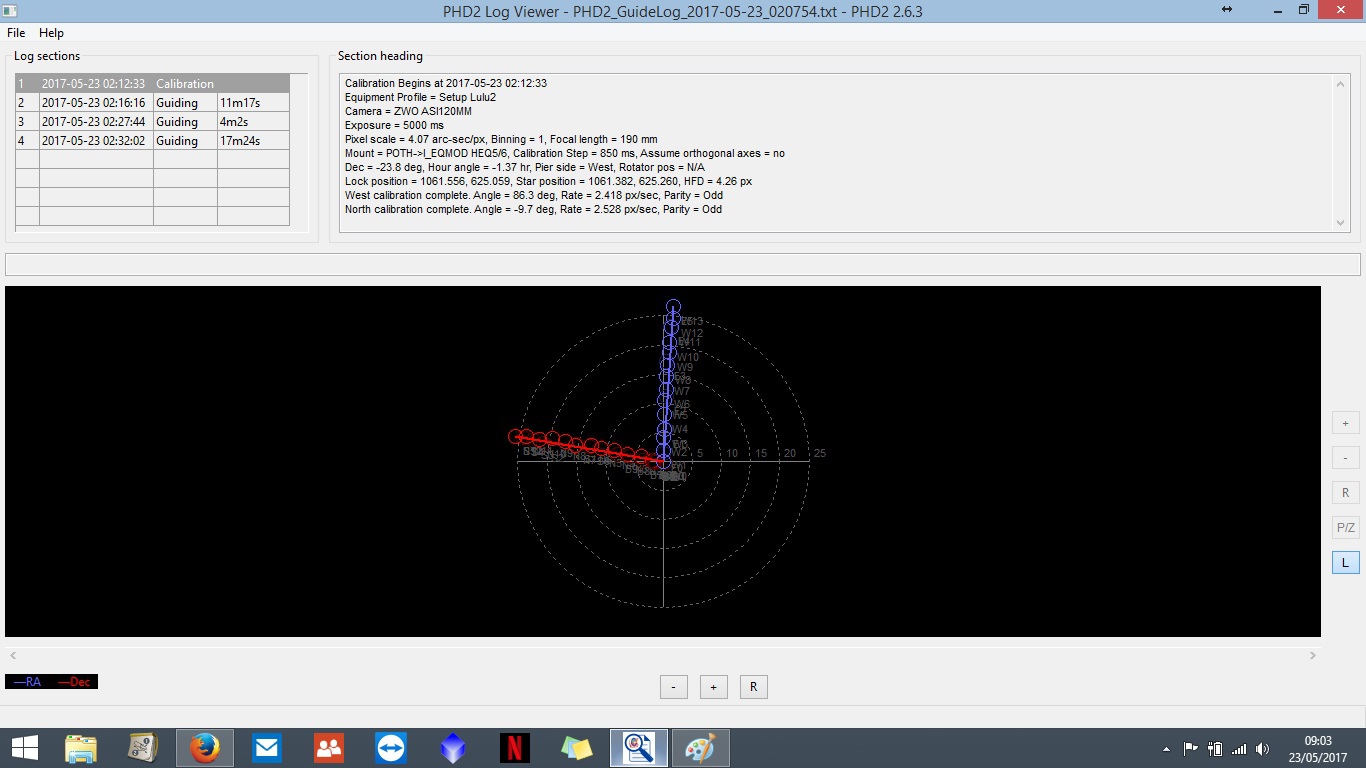Image resolution: width=1366 pixels, height=768 pixels.
Task: Open the Action Center flag icon
Action: pyautogui.click(x=1190, y=748)
